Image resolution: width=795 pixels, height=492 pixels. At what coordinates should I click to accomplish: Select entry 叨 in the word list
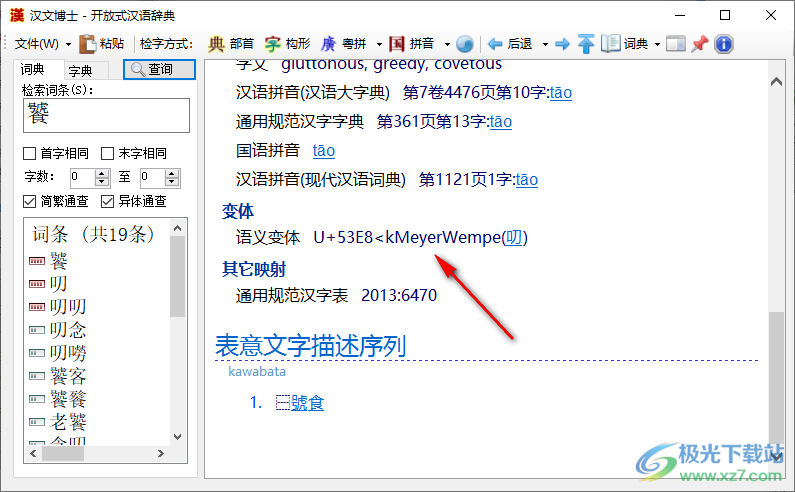tap(59, 284)
